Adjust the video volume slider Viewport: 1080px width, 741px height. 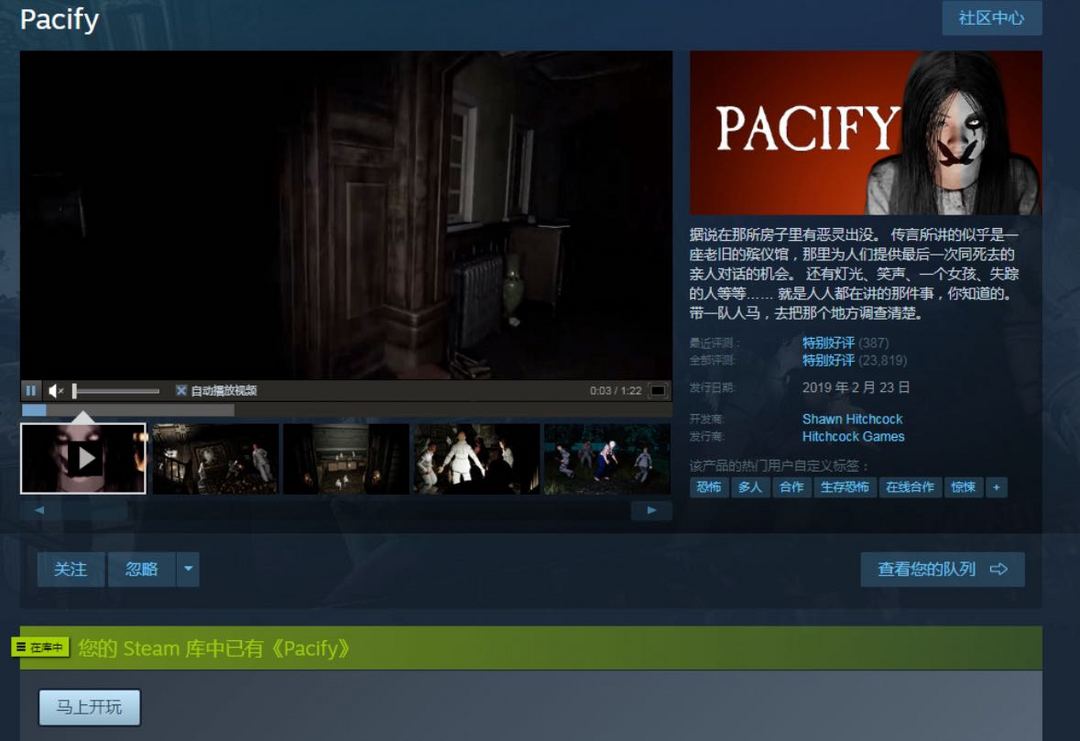click(115, 391)
